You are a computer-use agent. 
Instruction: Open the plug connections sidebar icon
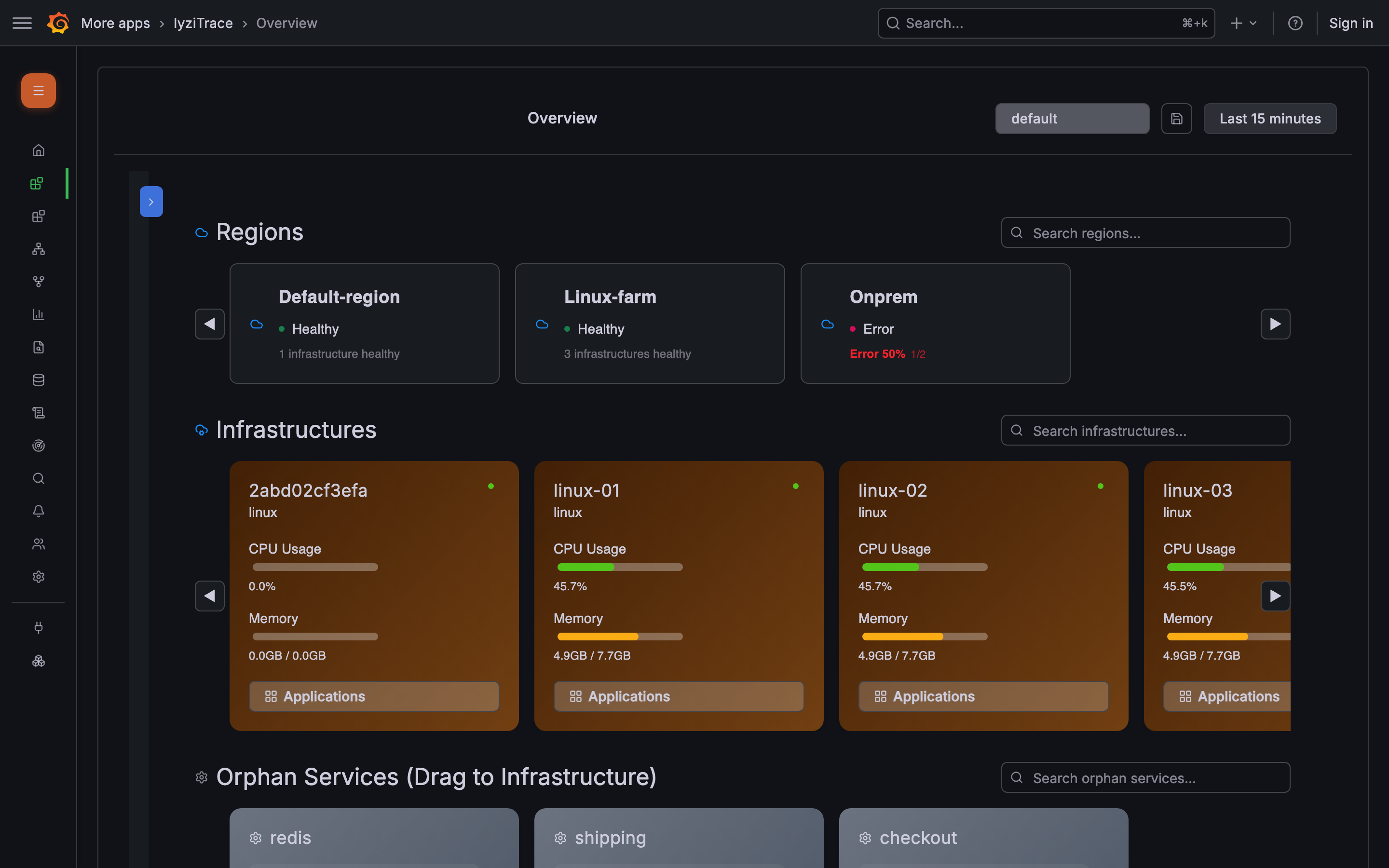[x=39, y=627]
